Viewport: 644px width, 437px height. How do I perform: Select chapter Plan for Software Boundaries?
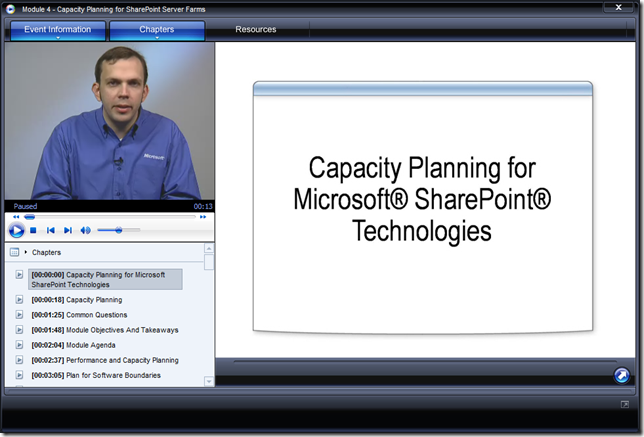tap(96, 375)
